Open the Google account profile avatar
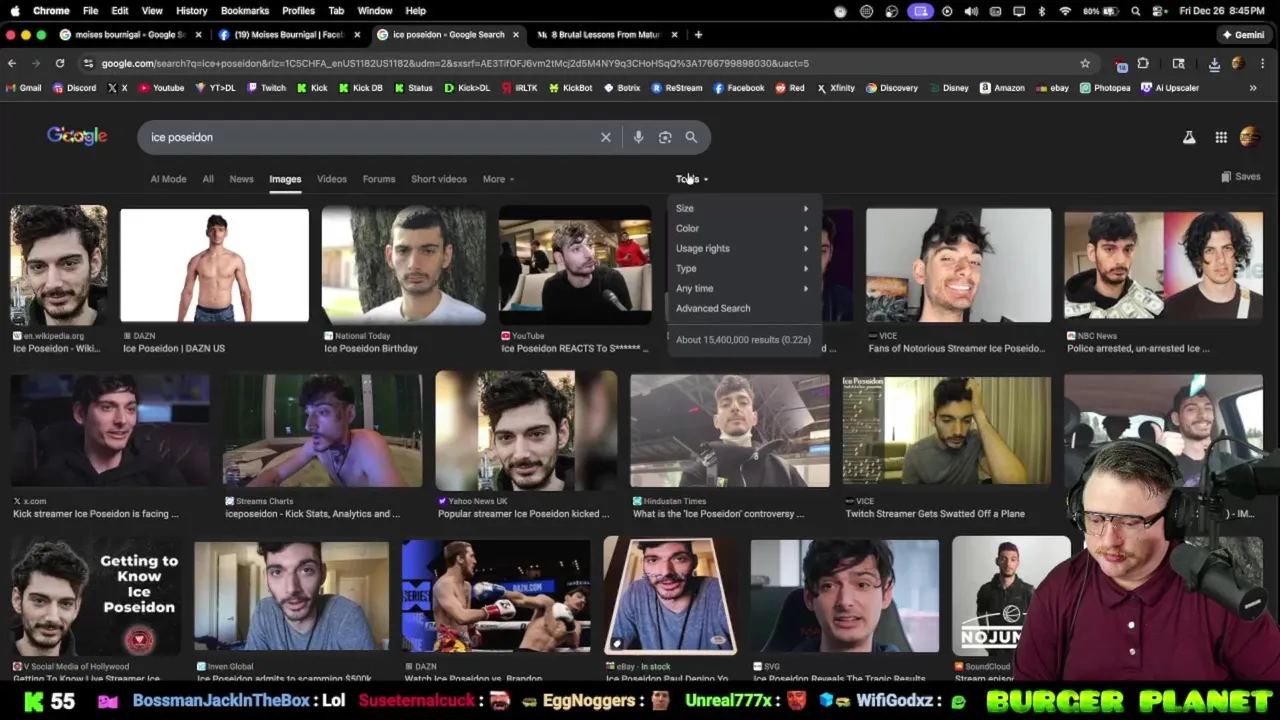Viewport: 1280px width, 720px height. click(x=1250, y=137)
